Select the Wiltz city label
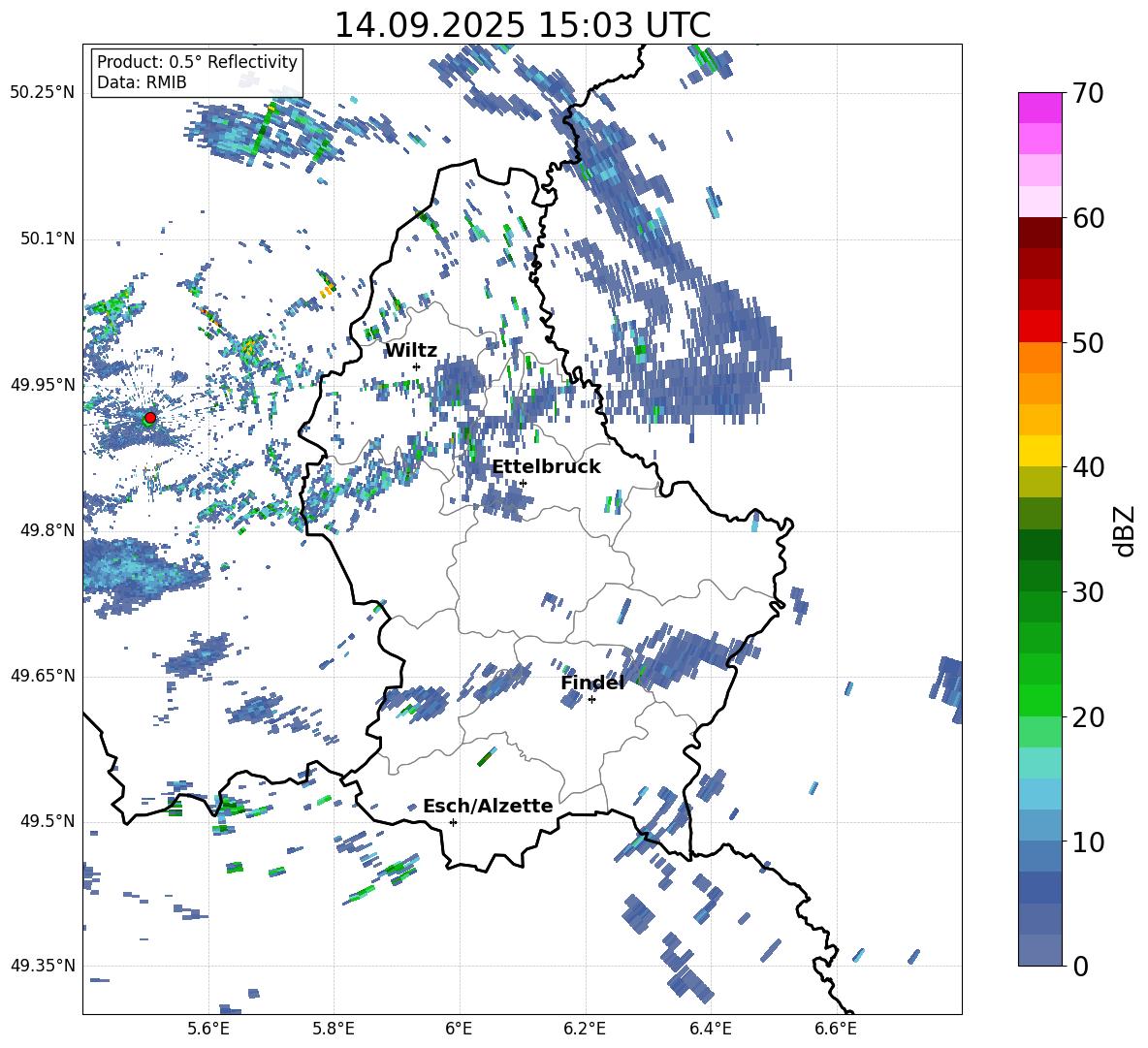Screen dimensions: 1148x1048 (x=411, y=351)
